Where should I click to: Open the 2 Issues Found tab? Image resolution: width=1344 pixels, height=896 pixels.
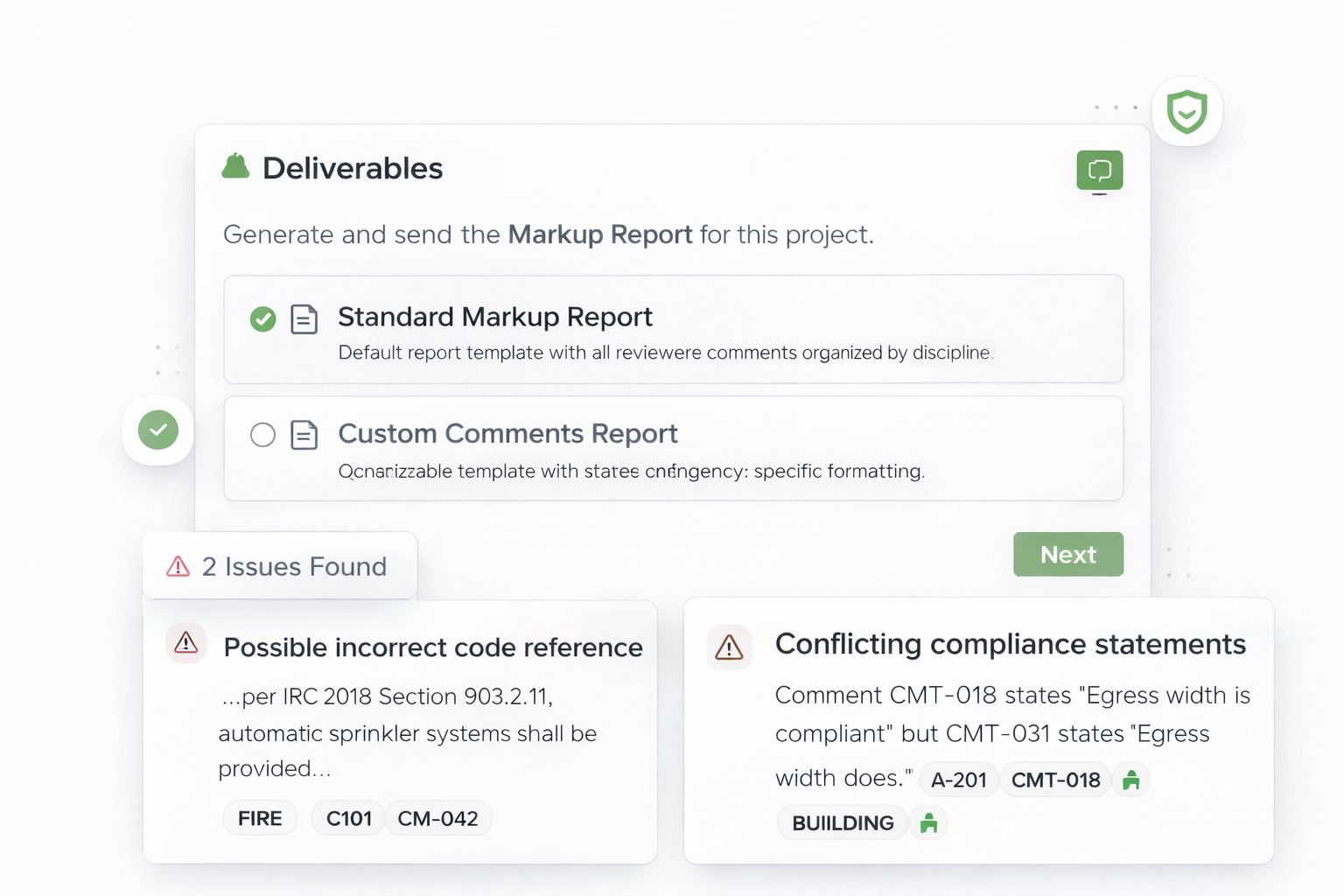280,566
